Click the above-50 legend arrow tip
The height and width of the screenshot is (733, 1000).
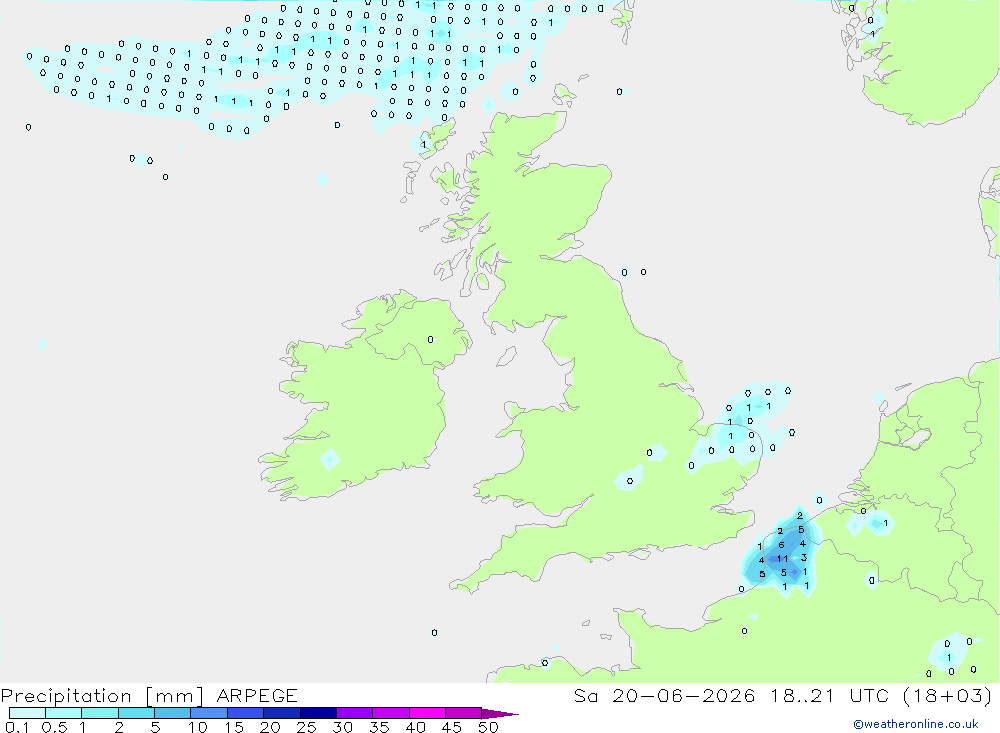[499, 714]
